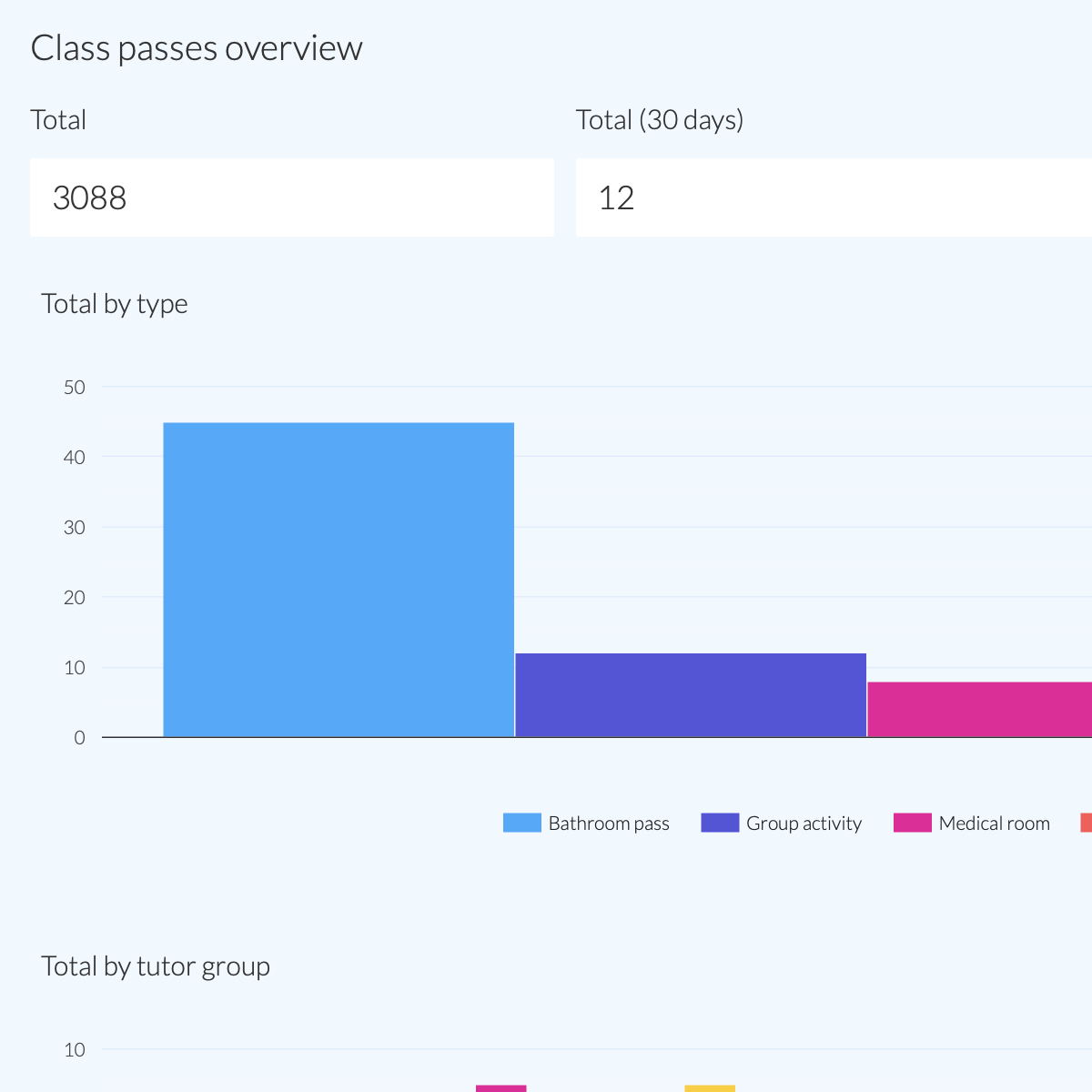
Task: Click the Total by type section title
Action: pyautogui.click(x=114, y=304)
